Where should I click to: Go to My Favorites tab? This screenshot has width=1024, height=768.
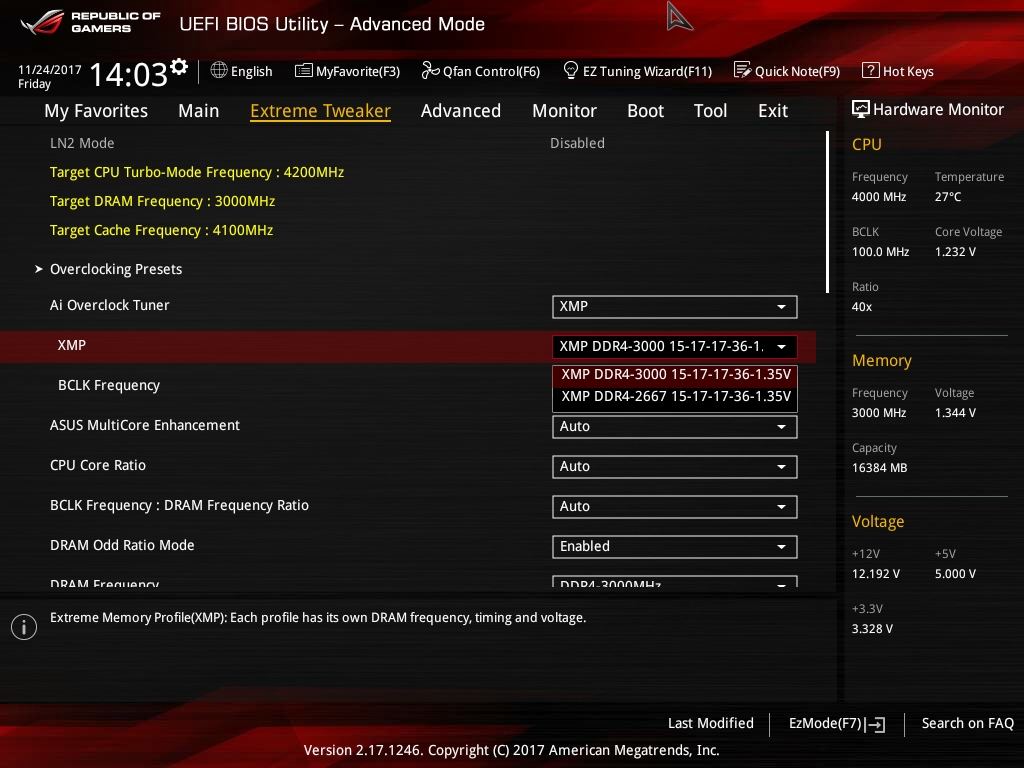[x=96, y=111]
